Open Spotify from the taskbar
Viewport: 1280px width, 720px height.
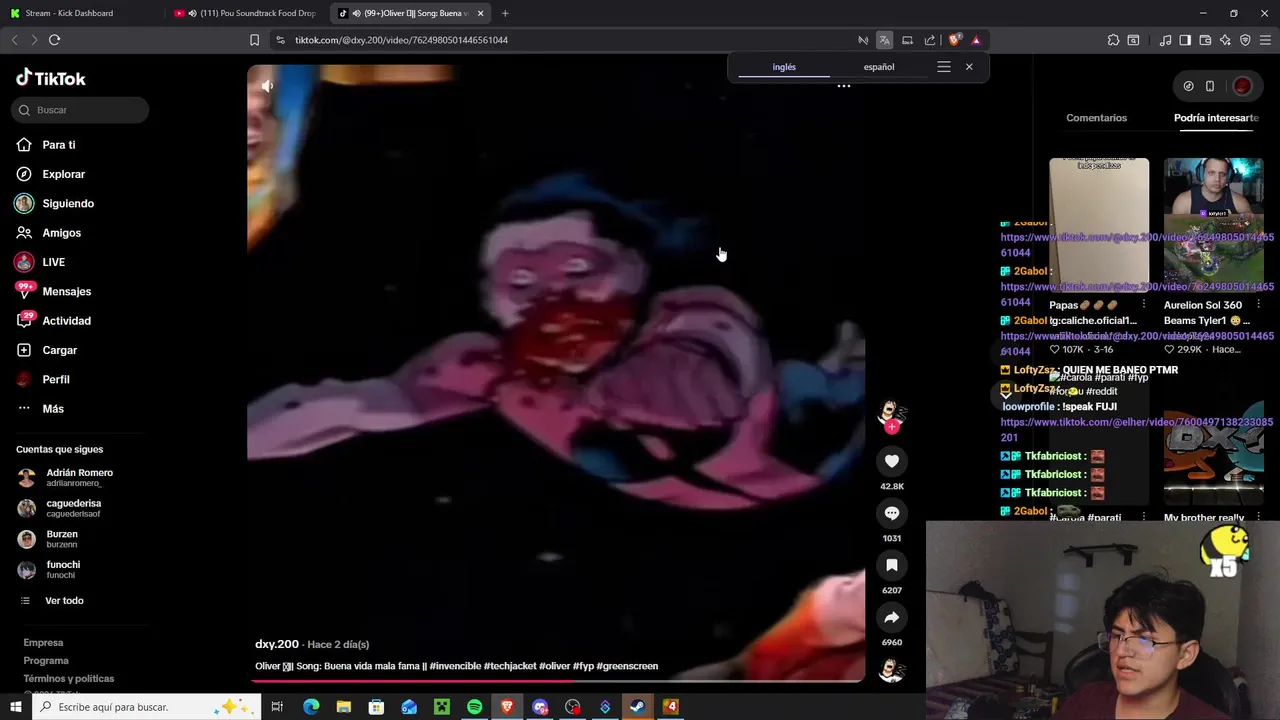[474, 707]
